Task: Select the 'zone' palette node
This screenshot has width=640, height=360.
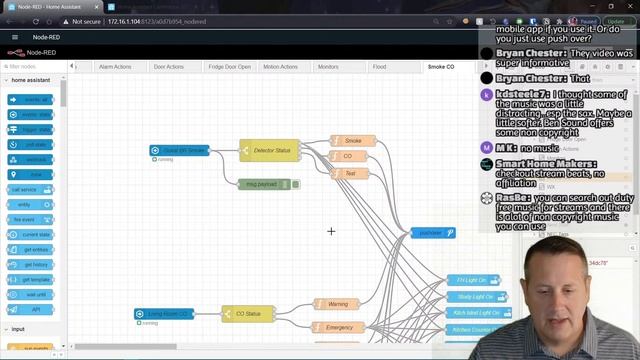Action: click(31, 175)
